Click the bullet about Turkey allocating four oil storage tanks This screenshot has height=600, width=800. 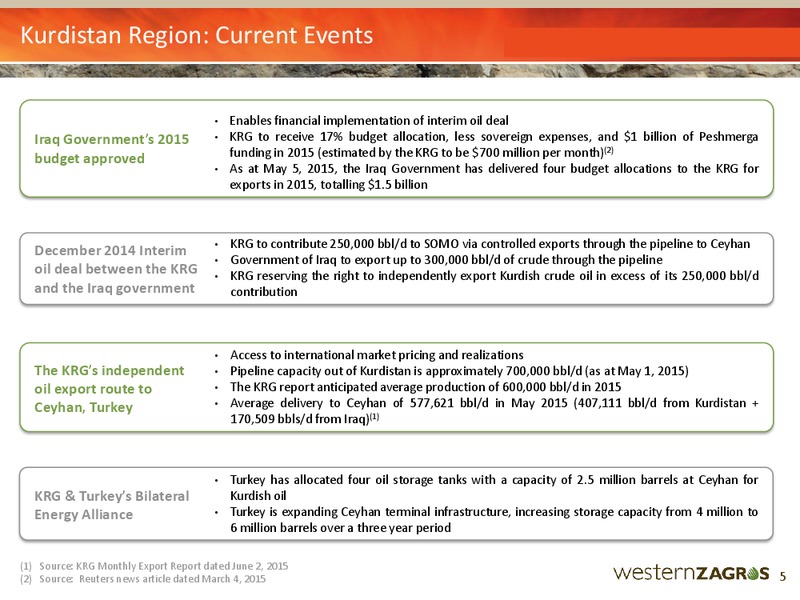coord(494,487)
